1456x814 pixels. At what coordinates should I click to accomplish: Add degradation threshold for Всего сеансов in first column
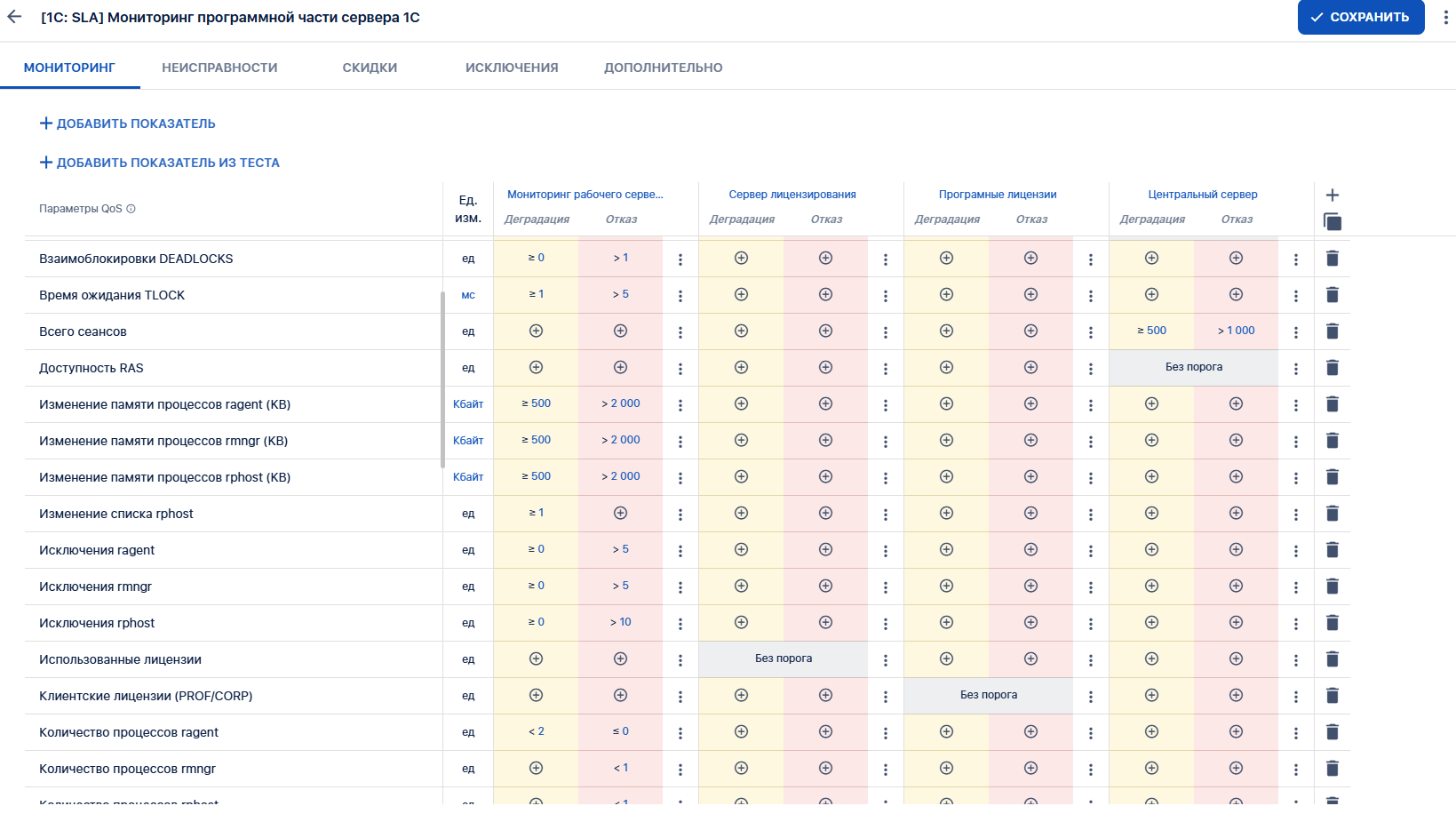pyautogui.click(x=536, y=331)
